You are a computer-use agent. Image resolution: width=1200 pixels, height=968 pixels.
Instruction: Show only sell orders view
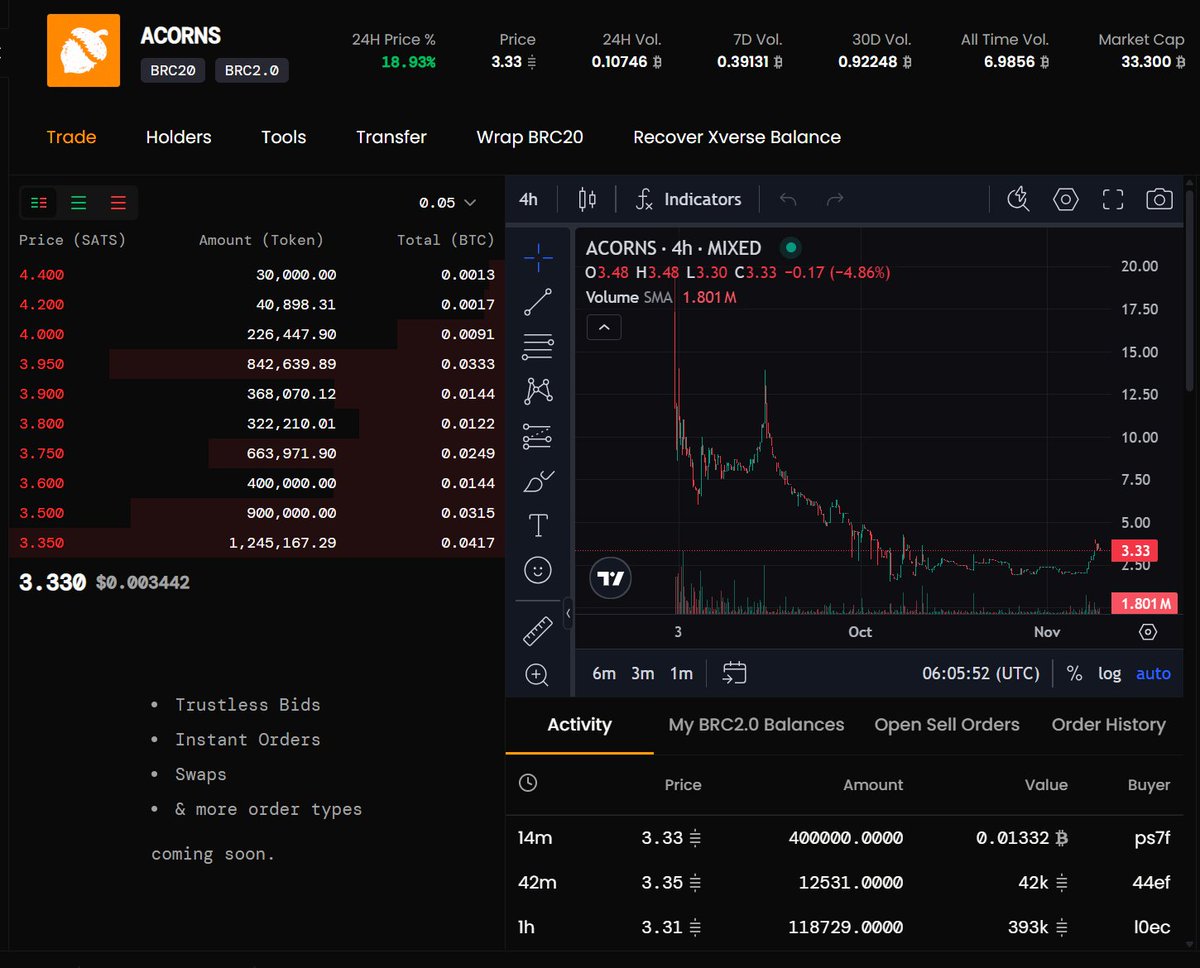[x=118, y=203]
